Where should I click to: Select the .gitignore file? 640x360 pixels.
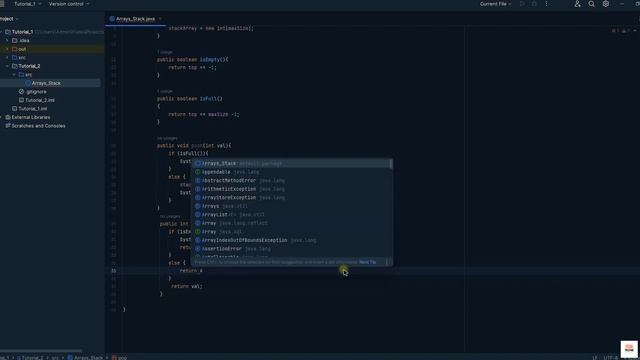[x=36, y=92]
